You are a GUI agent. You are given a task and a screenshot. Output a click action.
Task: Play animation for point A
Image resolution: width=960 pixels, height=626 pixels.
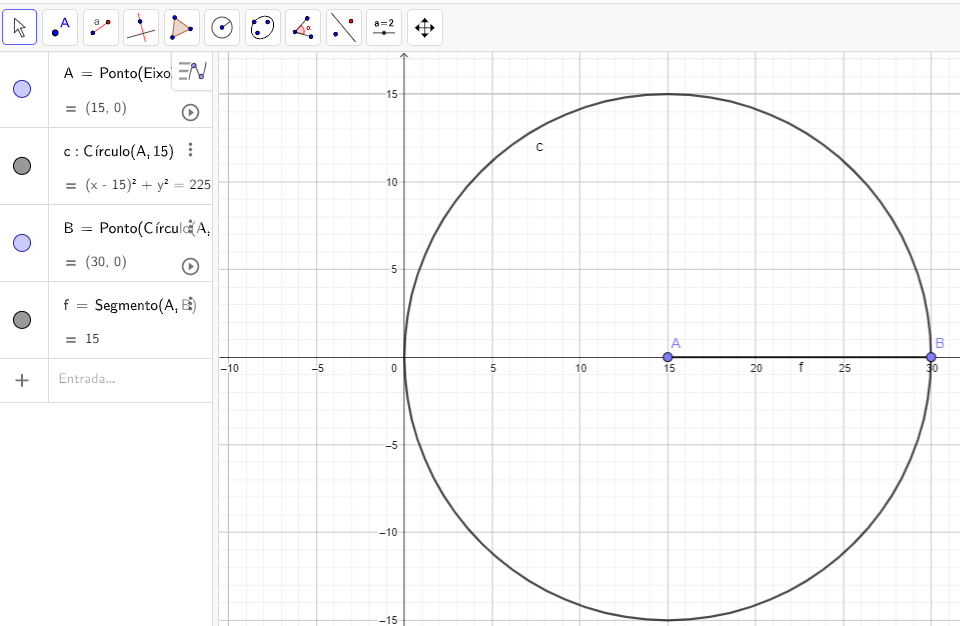(190, 112)
